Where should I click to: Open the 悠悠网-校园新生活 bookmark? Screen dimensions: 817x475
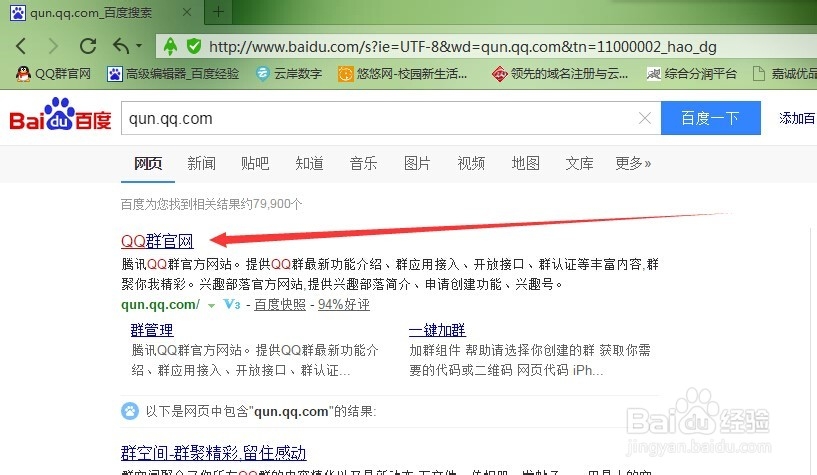402,74
